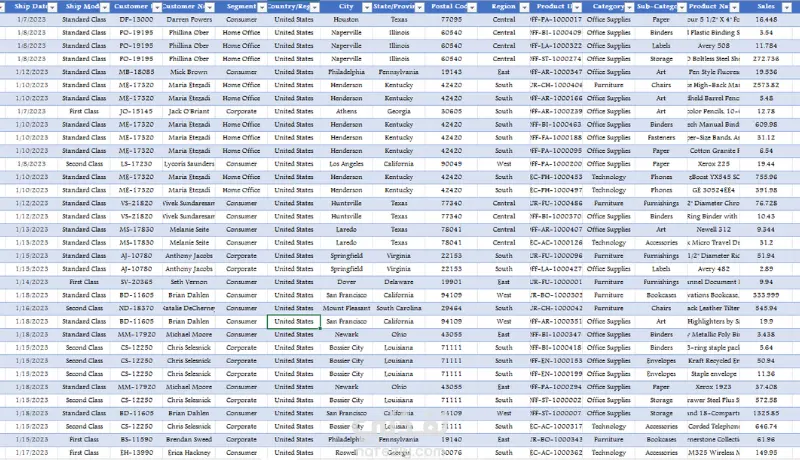Select the sales value '149.95'

(766, 453)
